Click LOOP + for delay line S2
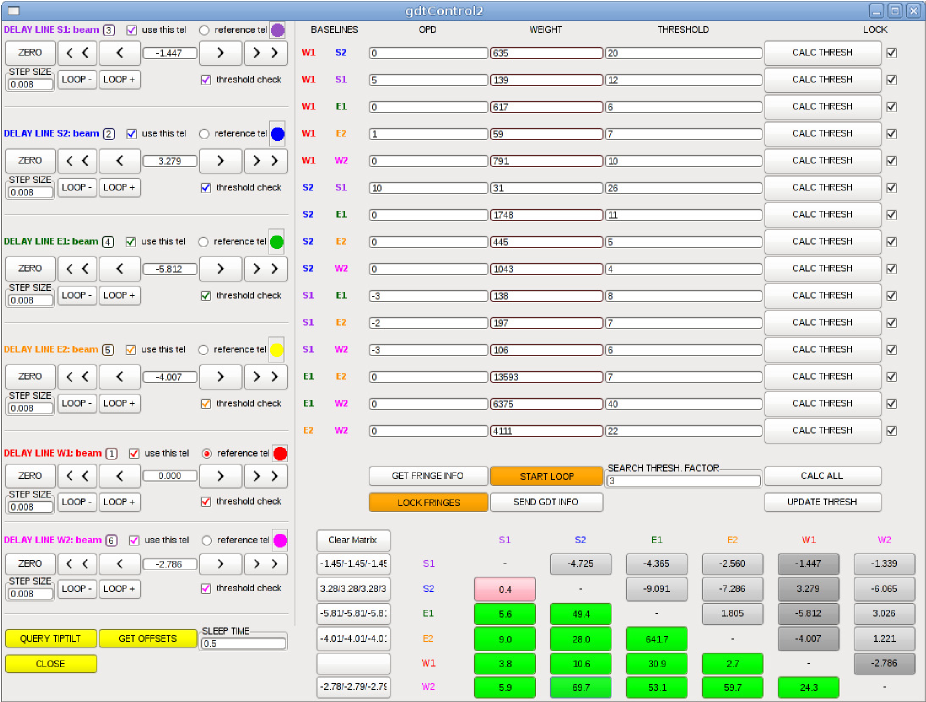Image resolution: width=926 pixels, height=702 pixels. click(119, 188)
